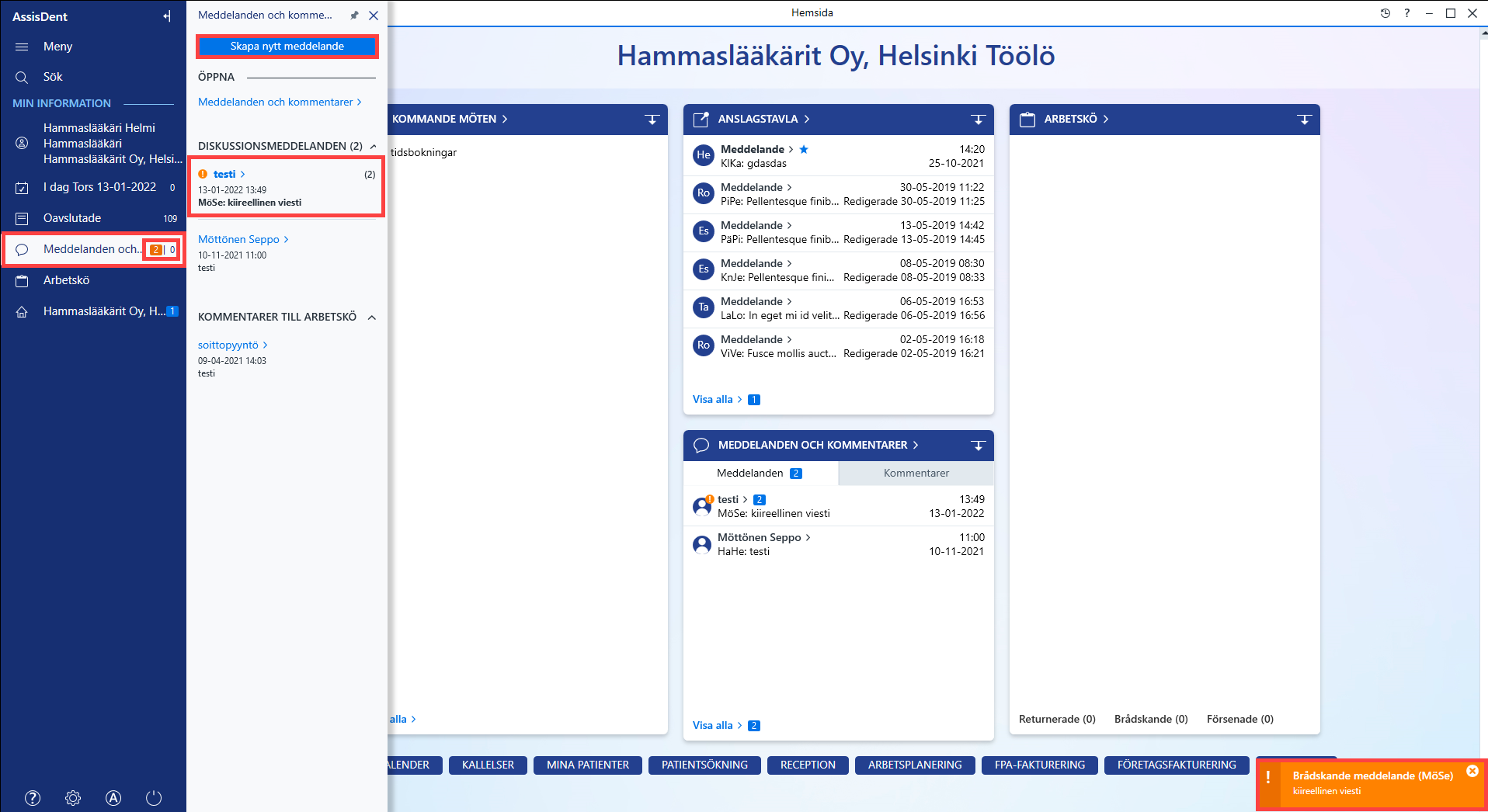Screen dimensions: 1488x812
Task: Click Skapa nytt meddelande button
Action: (x=287, y=47)
